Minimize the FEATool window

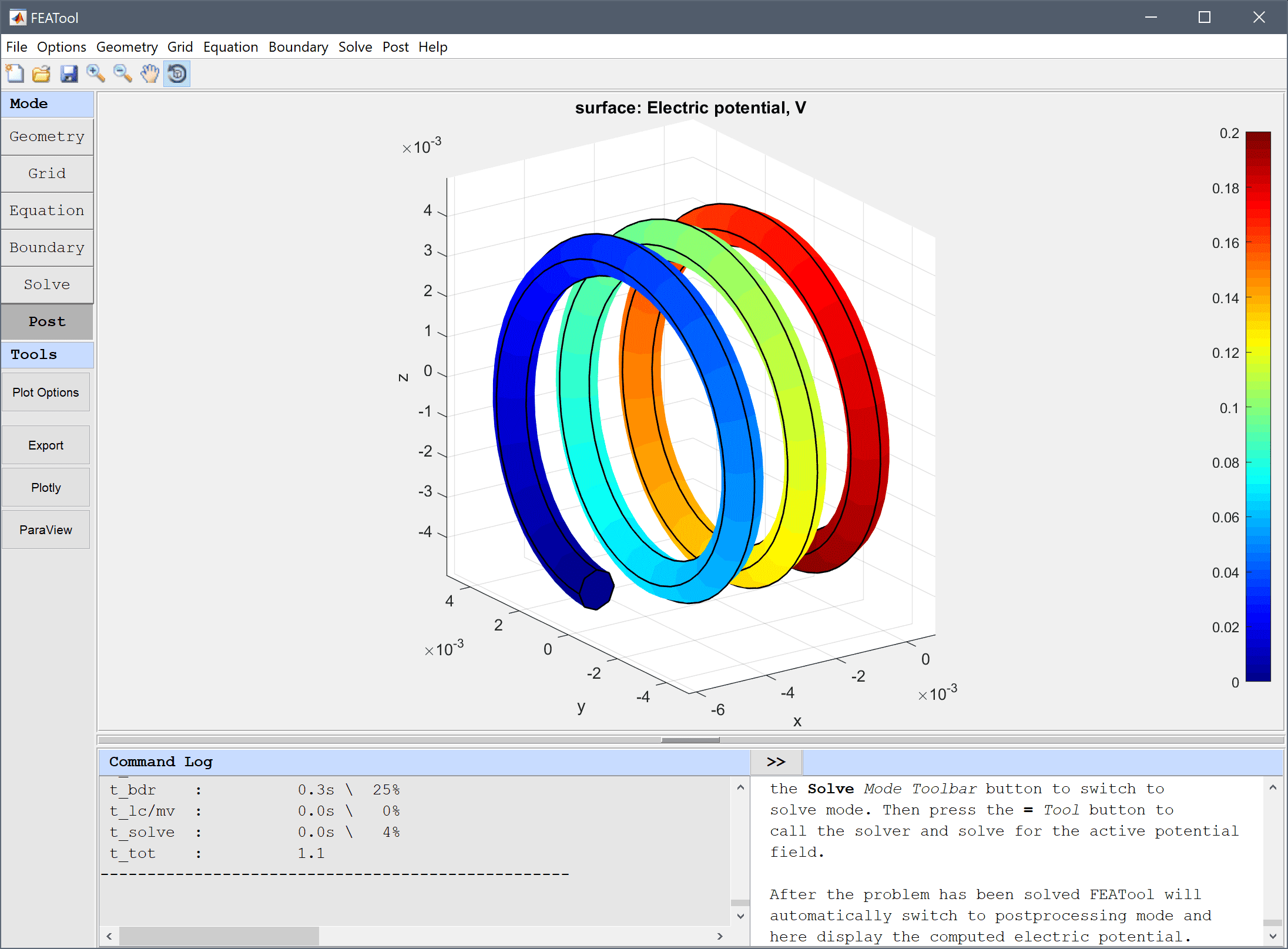click(1151, 18)
